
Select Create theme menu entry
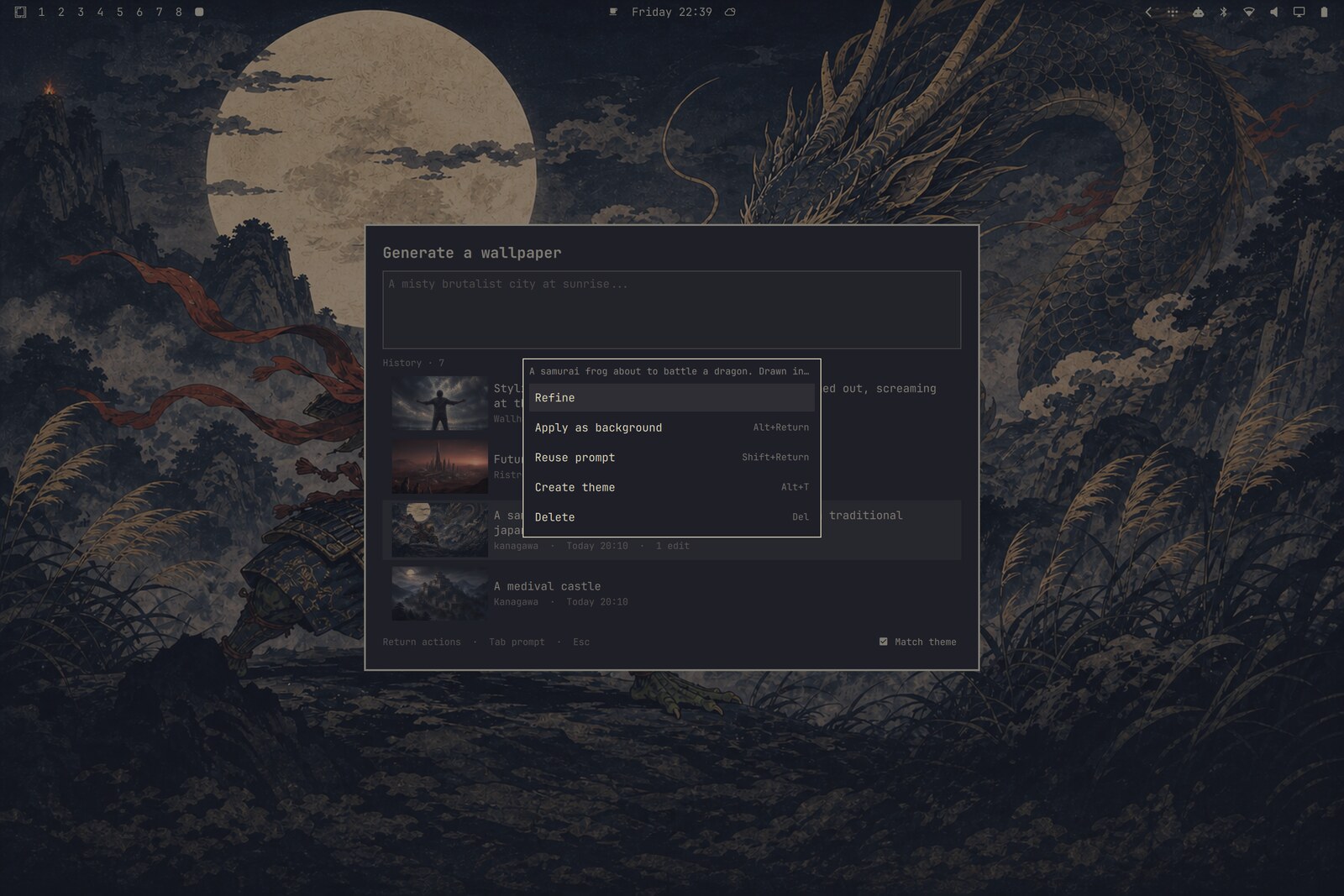(671, 487)
